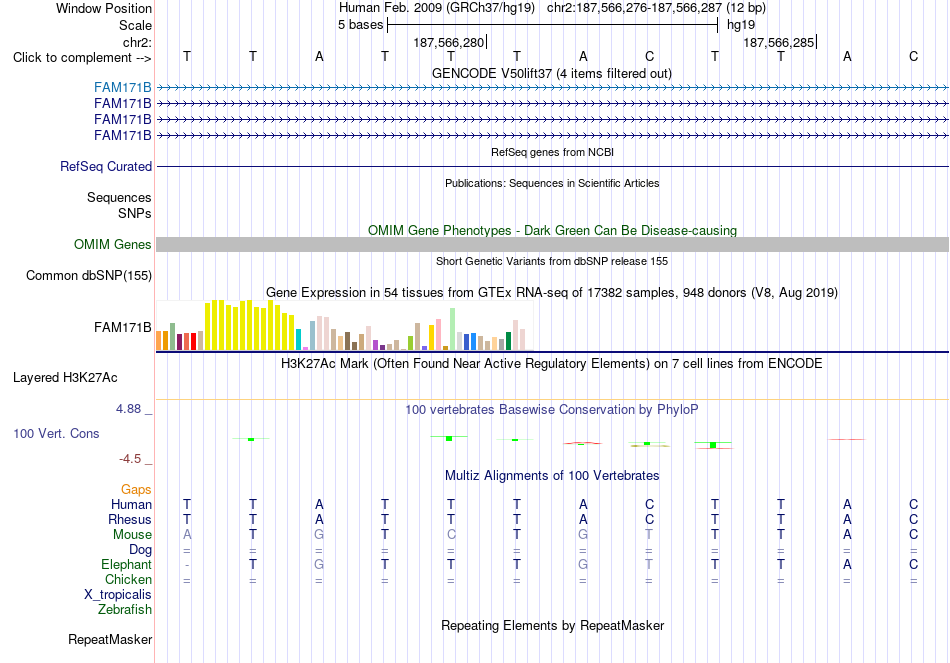The height and width of the screenshot is (663, 950).
Task: Click the 'RefSeq genes from NCBI' title
Action: pos(552,152)
